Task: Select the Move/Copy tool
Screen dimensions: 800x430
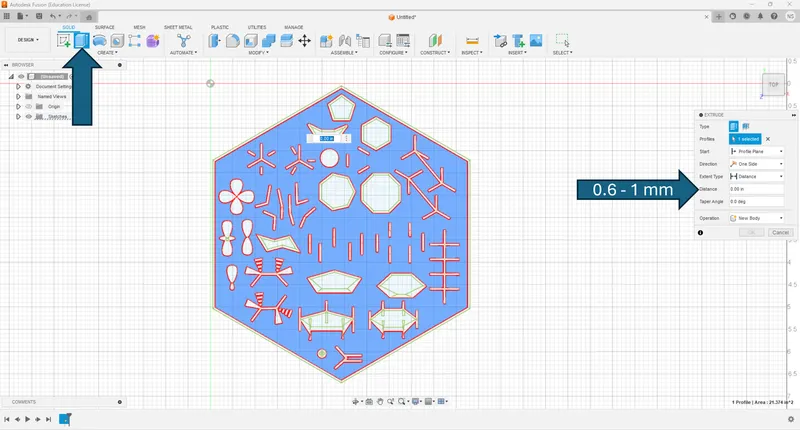Action: point(305,40)
